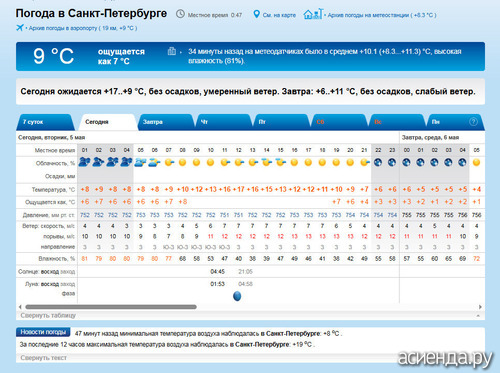Click the building sensor icon in blue banner

click(x=172, y=51)
